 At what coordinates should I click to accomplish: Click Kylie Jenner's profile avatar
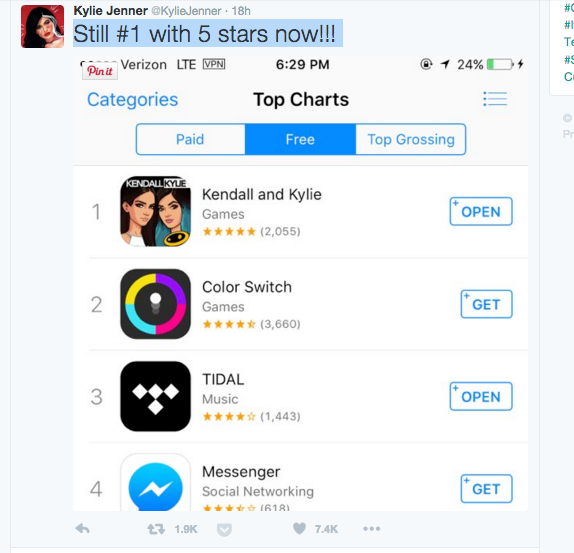(x=42, y=26)
